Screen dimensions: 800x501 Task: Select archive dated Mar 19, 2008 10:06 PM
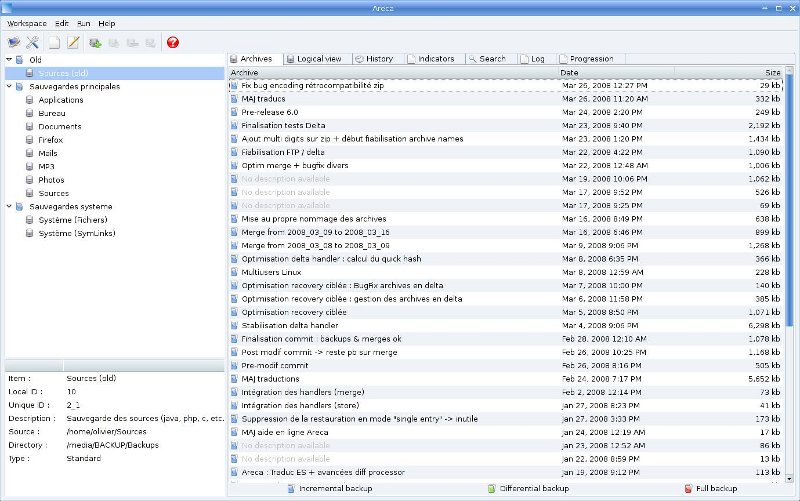(x=506, y=179)
